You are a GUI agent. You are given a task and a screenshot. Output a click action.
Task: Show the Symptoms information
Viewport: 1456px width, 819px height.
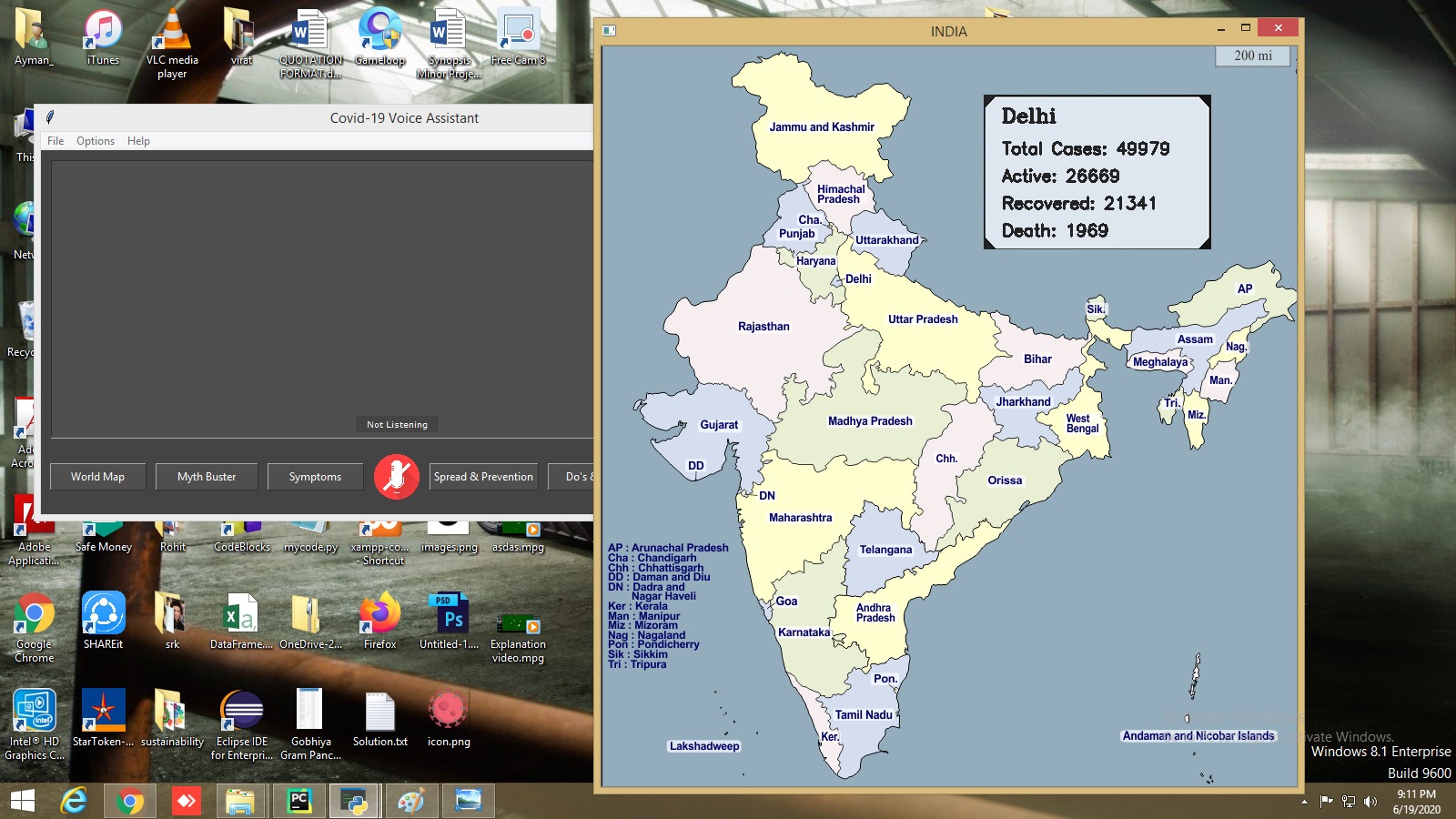click(x=315, y=477)
